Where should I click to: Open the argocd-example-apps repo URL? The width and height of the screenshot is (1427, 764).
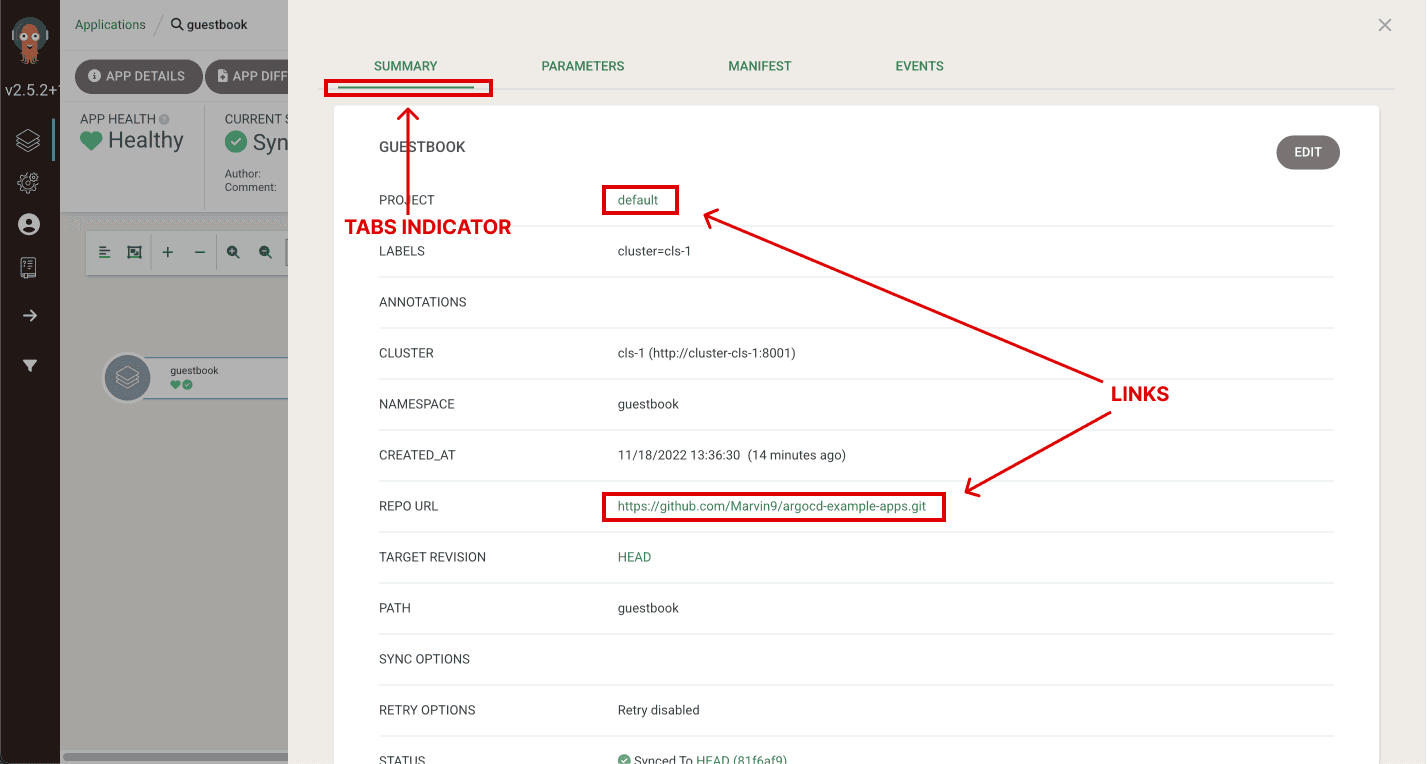[x=772, y=506]
